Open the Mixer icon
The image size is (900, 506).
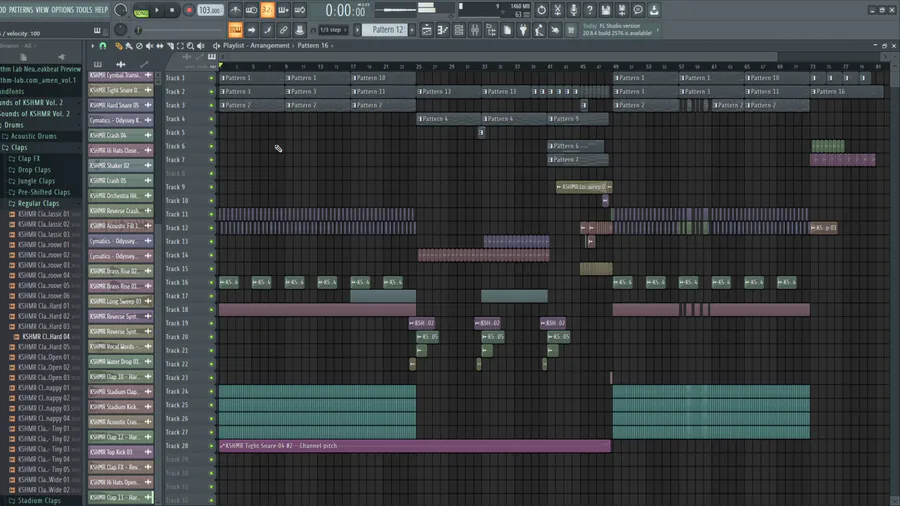[x=475, y=30]
